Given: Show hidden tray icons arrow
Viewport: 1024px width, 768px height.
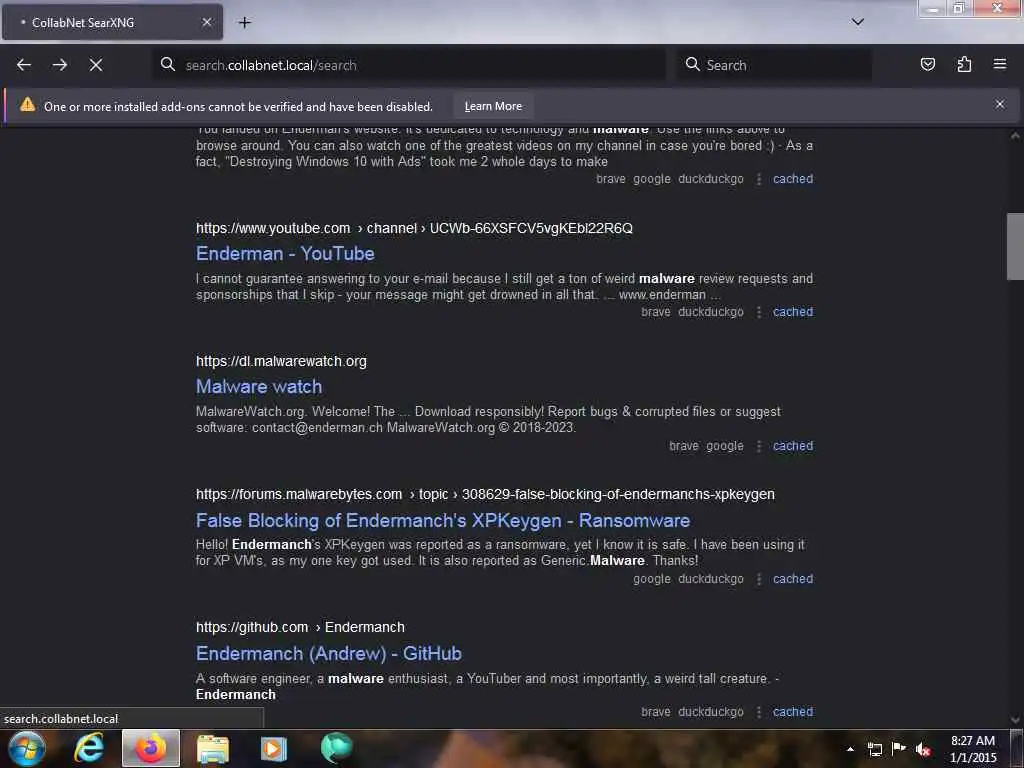Looking at the screenshot, I should tap(850, 749).
